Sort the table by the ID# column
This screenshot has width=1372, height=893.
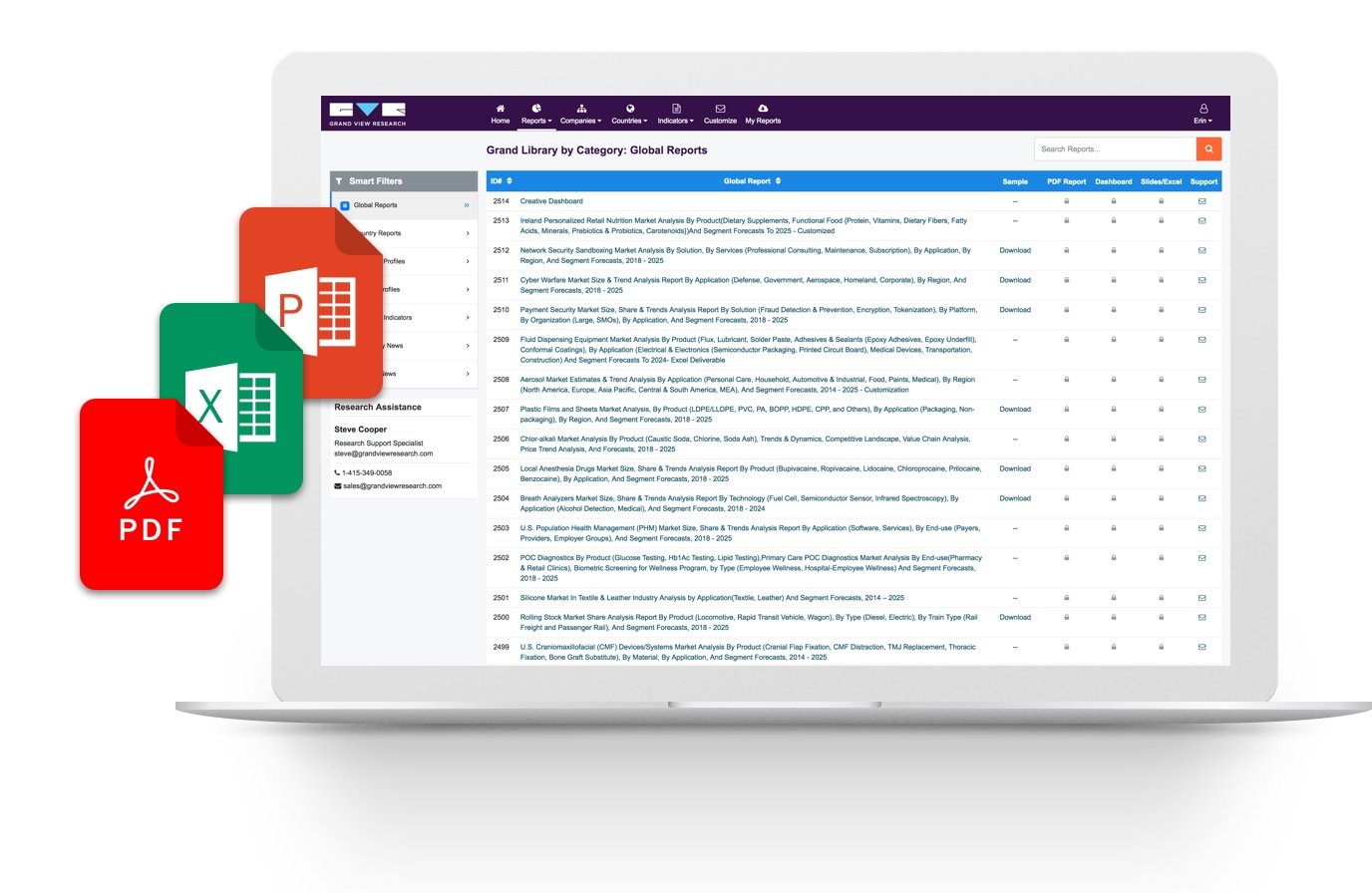500,180
